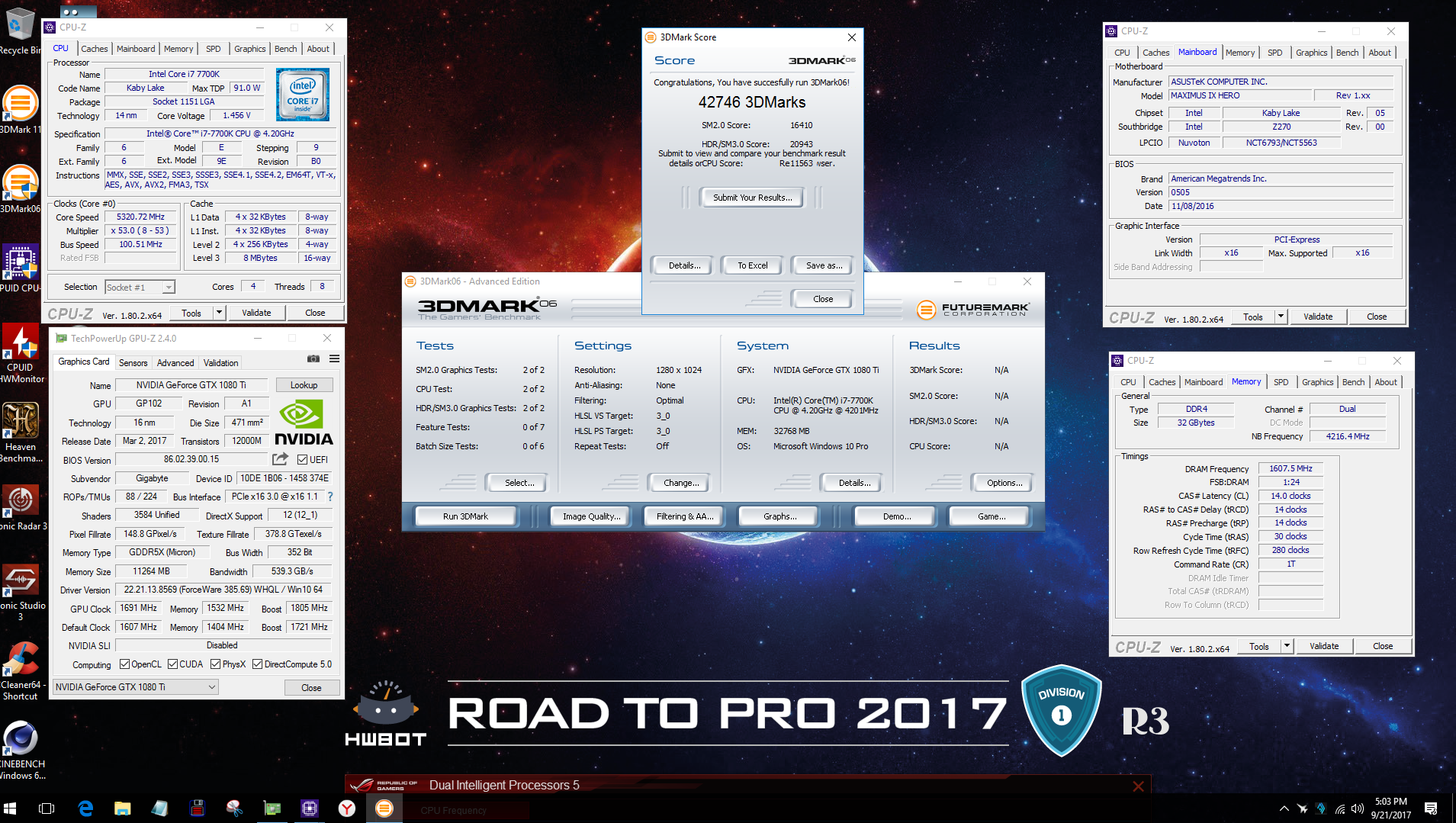Click Run 3DMark button
Viewport: 1456px width, 823px height.
(x=465, y=516)
